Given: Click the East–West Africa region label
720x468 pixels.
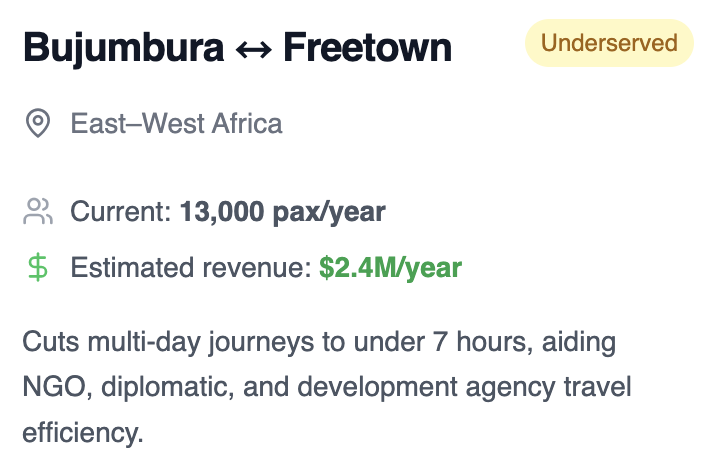Looking at the screenshot, I should click(176, 124).
